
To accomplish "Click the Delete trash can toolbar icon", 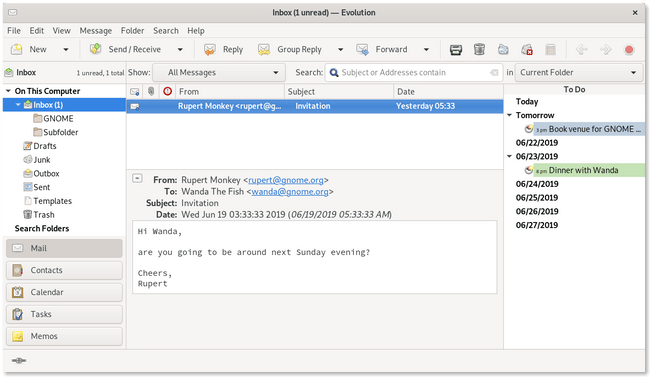I will 479,49.
